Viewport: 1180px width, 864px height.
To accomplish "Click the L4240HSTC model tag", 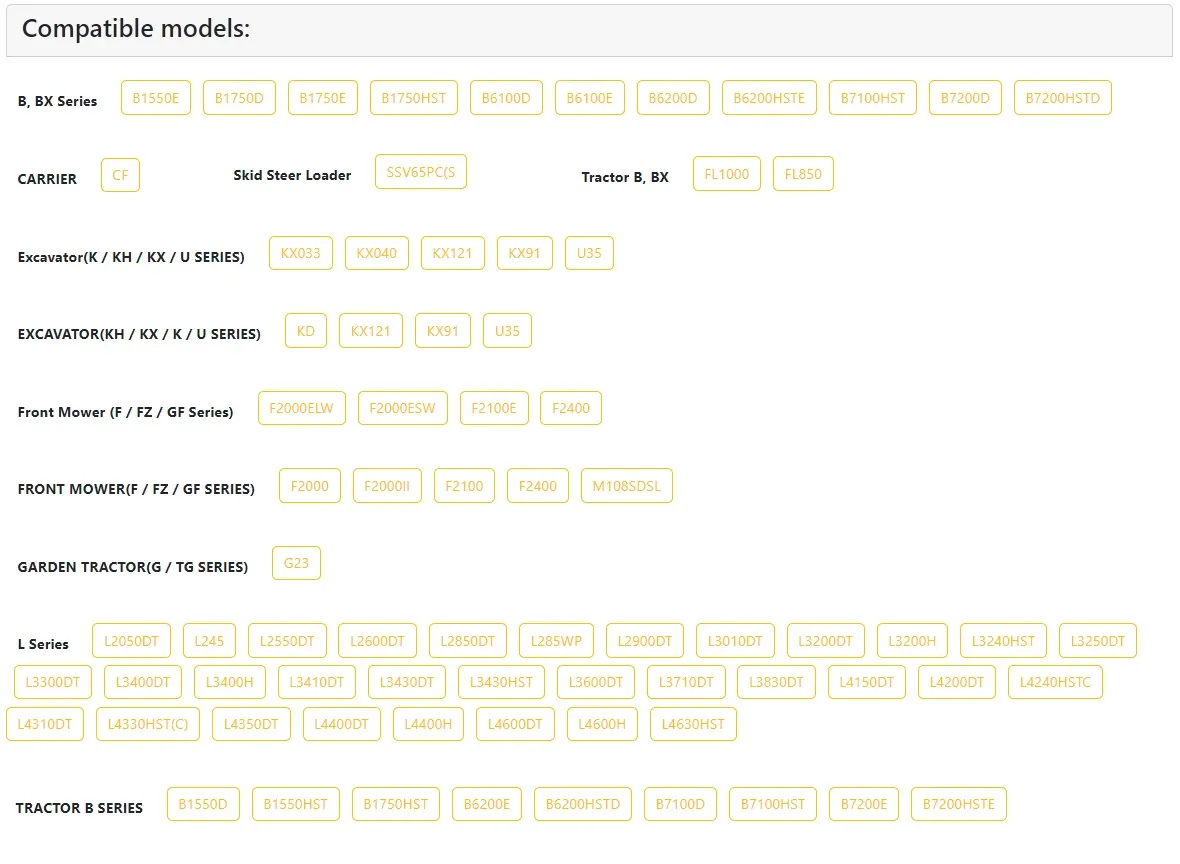I will pos(1055,683).
